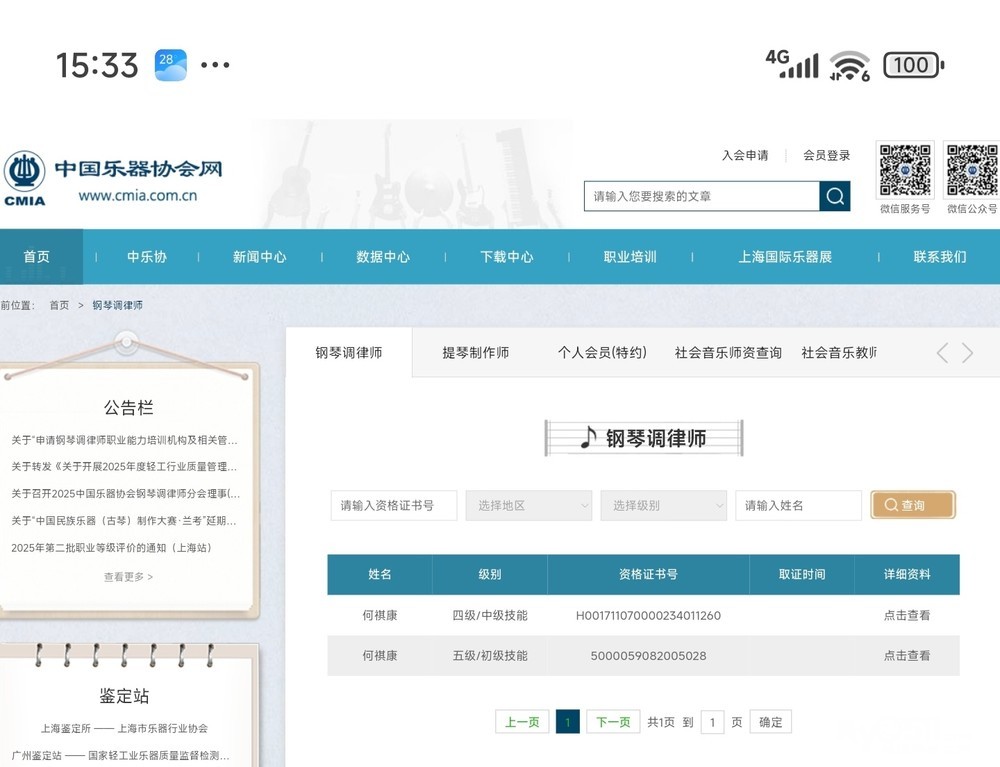Open the weather app icon in status bar

pyautogui.click(x=171, y=65)
